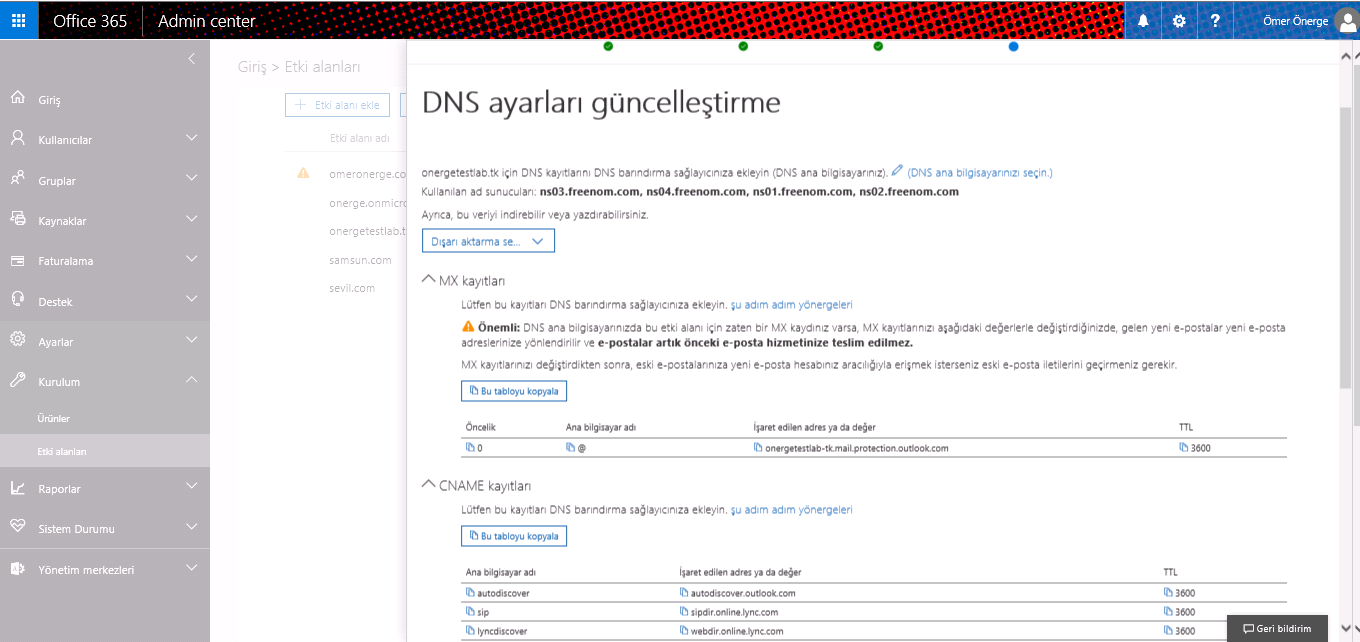Expand Destek menu chevron
1360x642 pixels.
[x=192, y=299]
